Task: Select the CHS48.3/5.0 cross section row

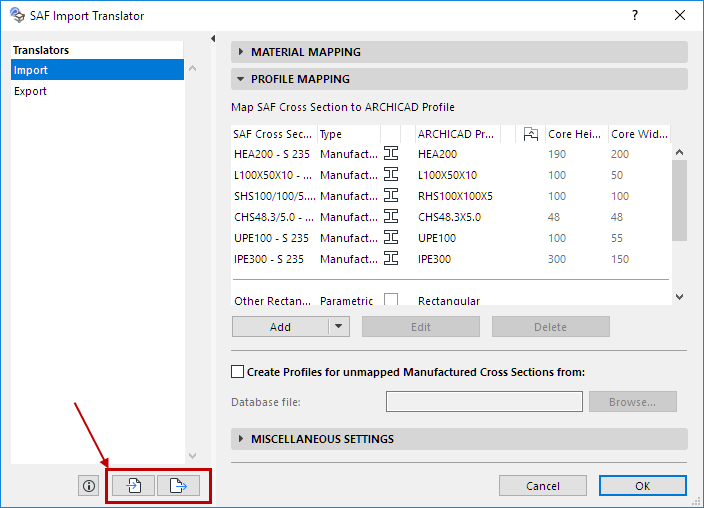Action: pos(451,217)
